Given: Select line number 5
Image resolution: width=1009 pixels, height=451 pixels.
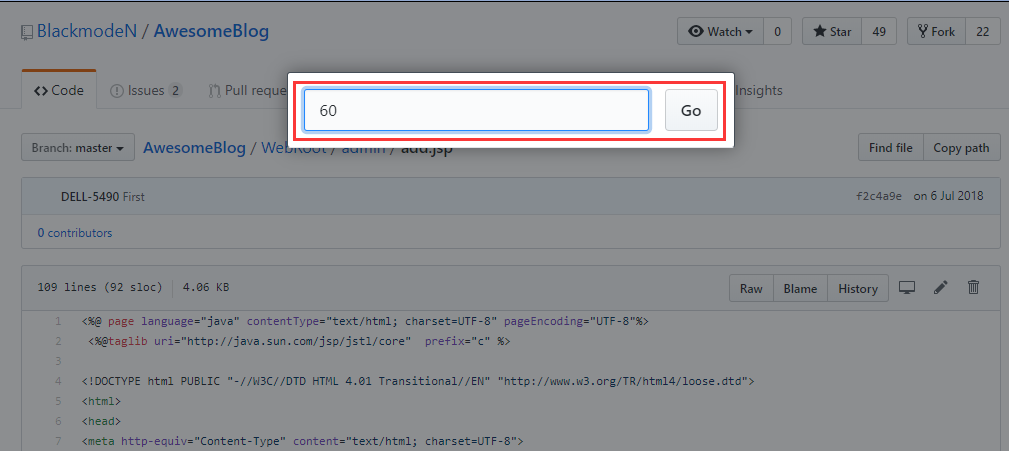Looking at the screenshot, I should (x=59, y=401).
